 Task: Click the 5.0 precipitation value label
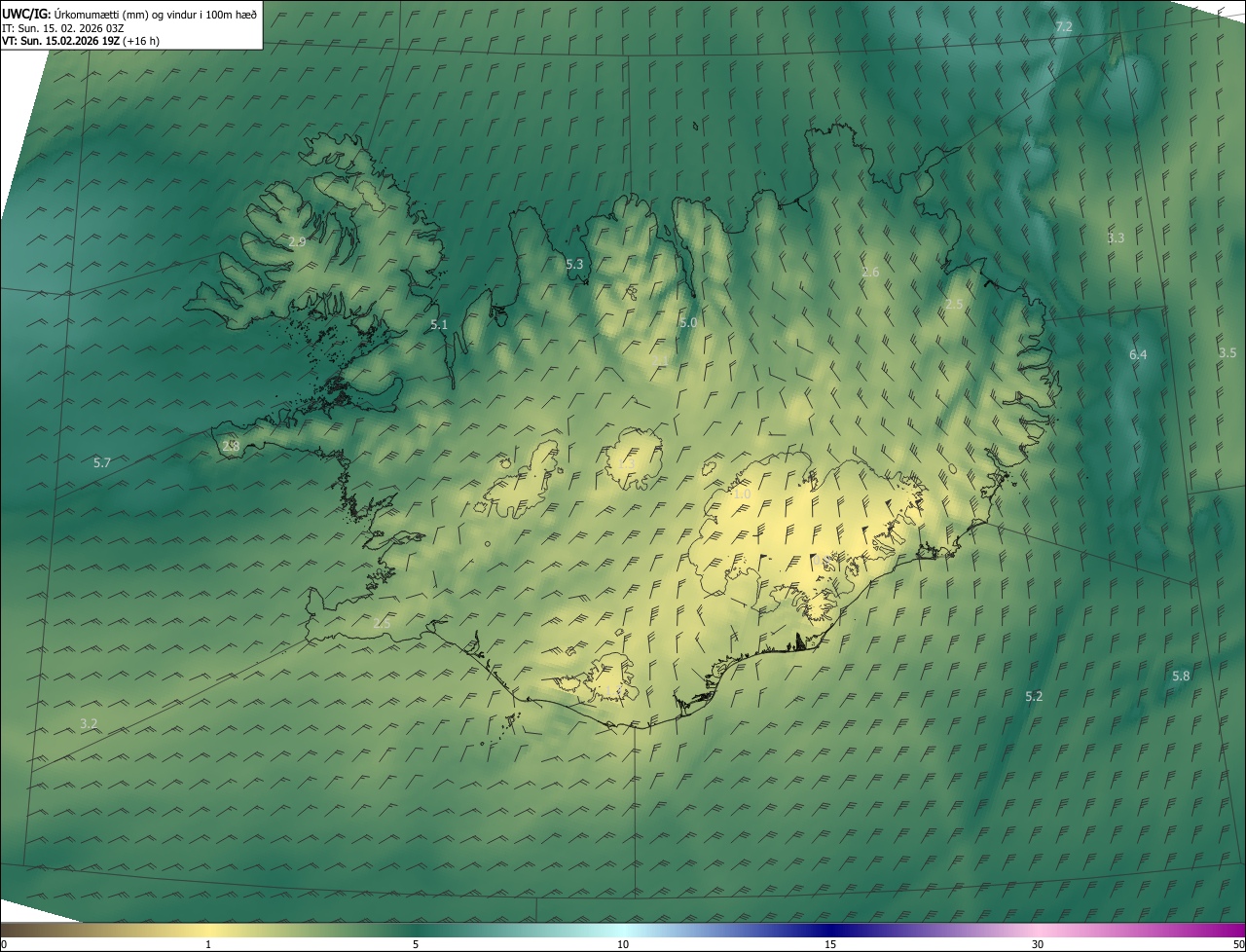point(688,322)
